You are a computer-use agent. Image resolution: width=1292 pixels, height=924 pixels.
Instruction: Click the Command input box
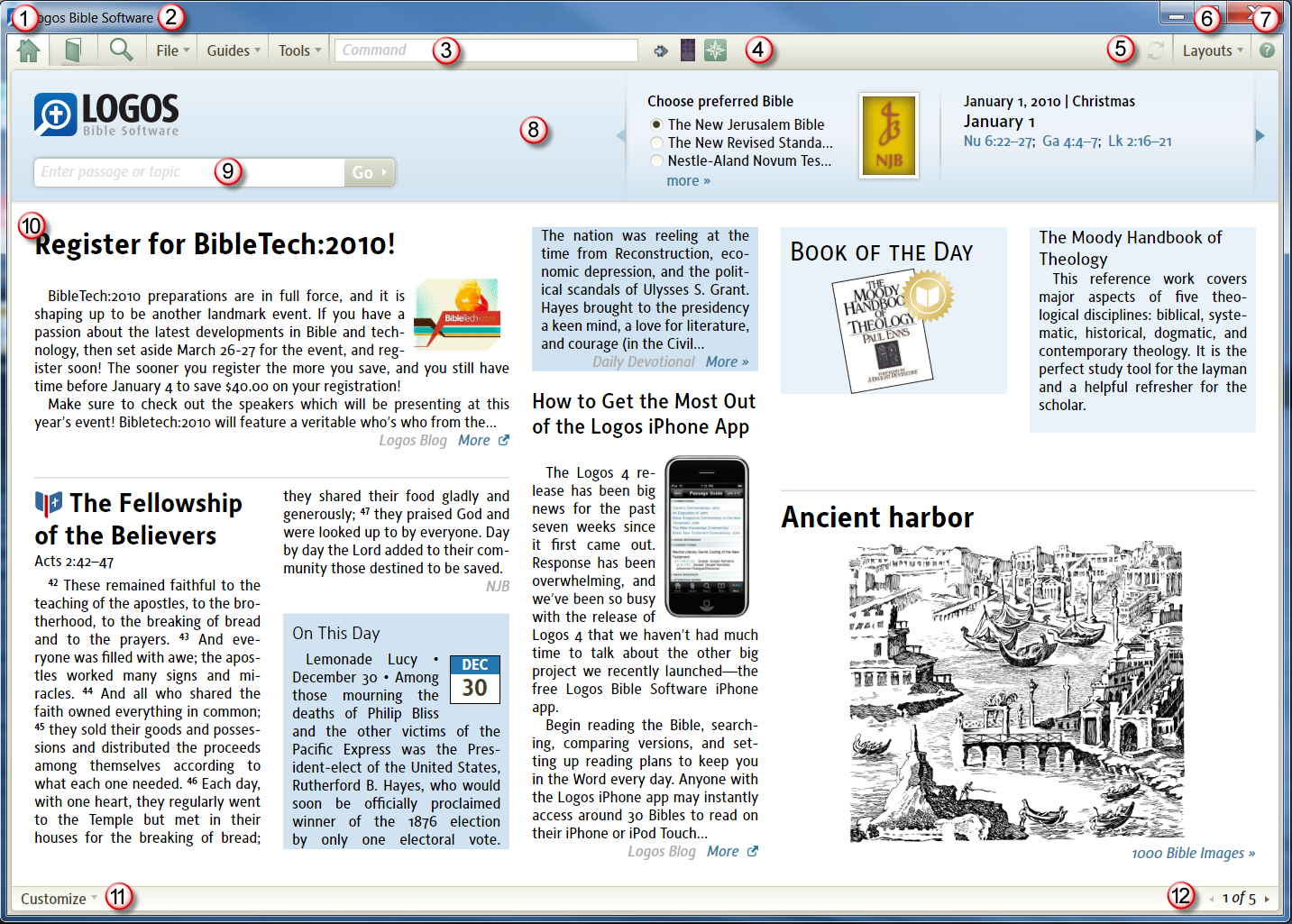pyautogui.click(x=486, y=50)
